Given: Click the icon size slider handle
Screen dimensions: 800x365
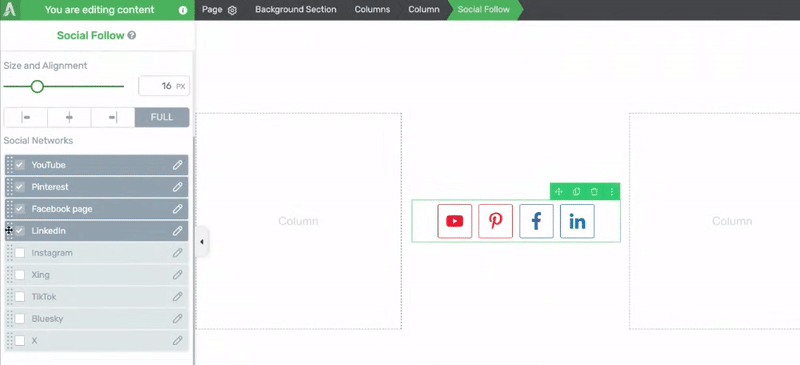Looking at the screenshot, I should point(37,86).
